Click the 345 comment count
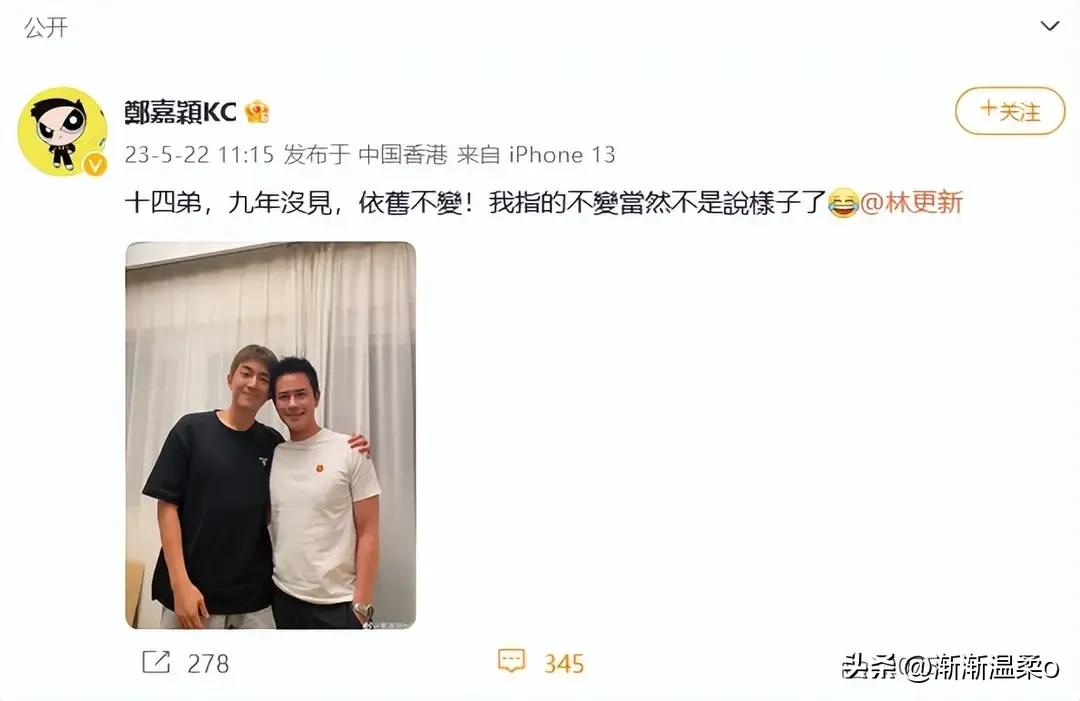 point(563,663)
